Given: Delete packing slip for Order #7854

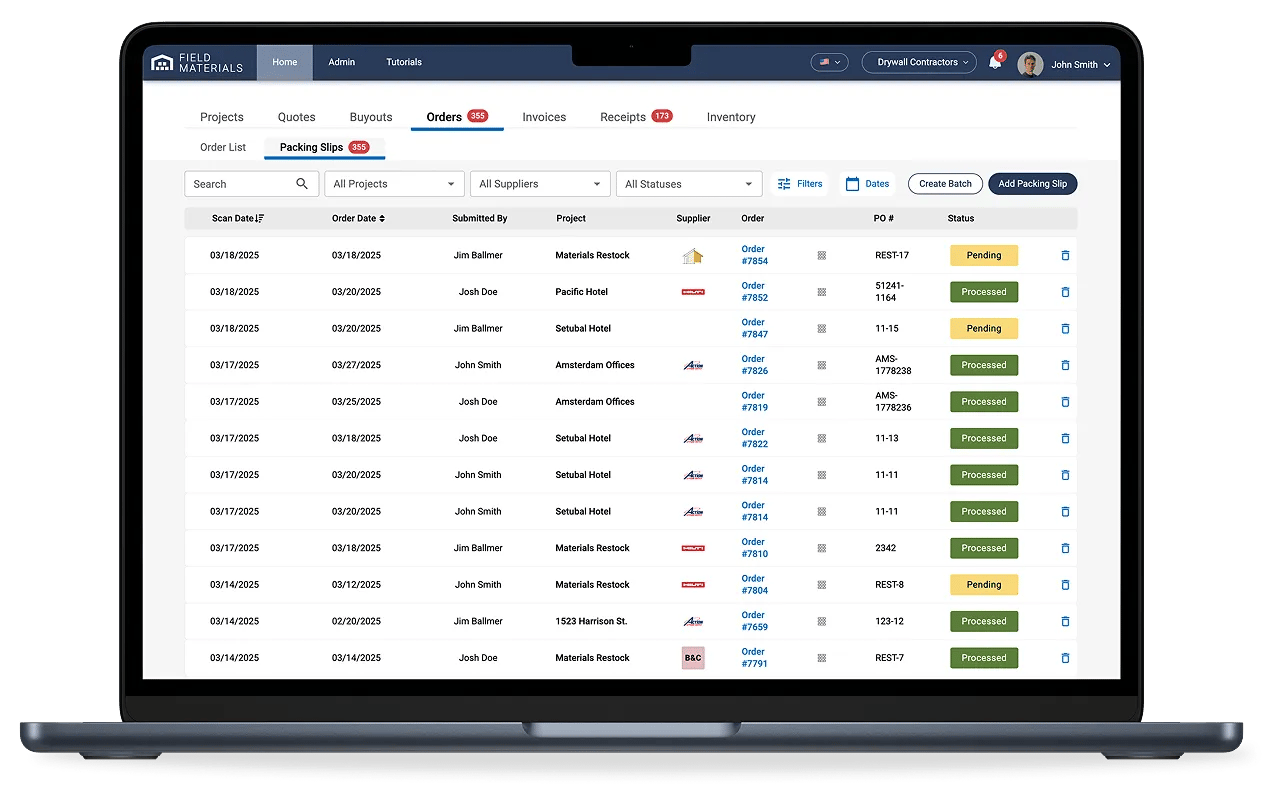Looking at the screenshot, I should [1065, 256].
